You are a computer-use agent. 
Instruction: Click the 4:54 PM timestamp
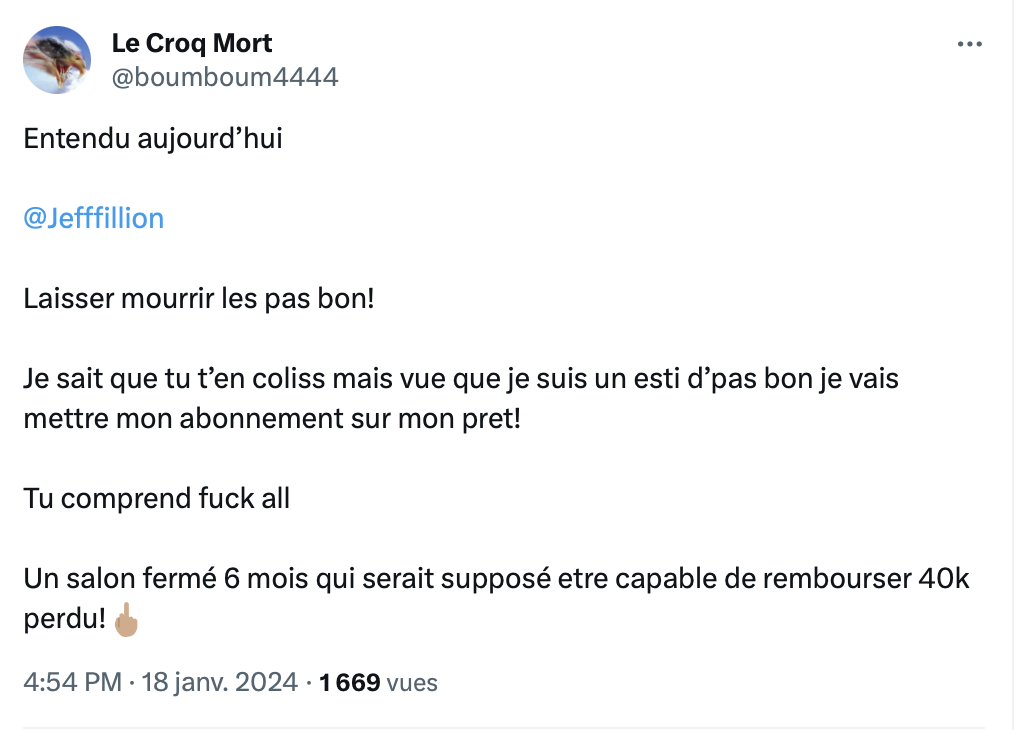[x=72, y=682]
